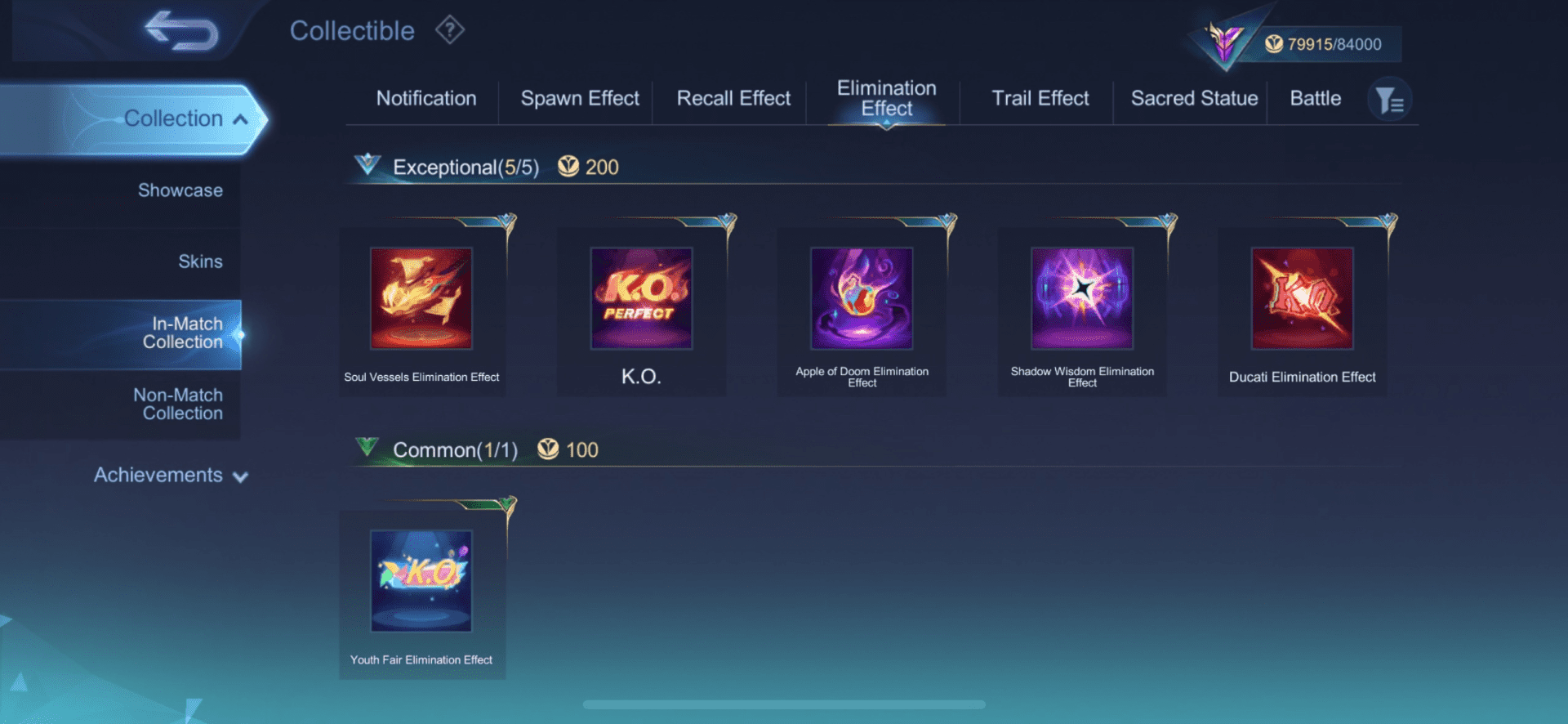This screenshot has width=1568, height=724.
Task: Tap the collection points badge 79915/84000
Action: click(1323, 44)
